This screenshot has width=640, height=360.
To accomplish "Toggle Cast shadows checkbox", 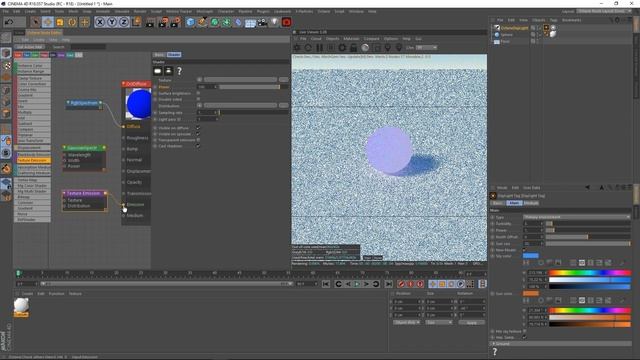I will coord(198,146).
